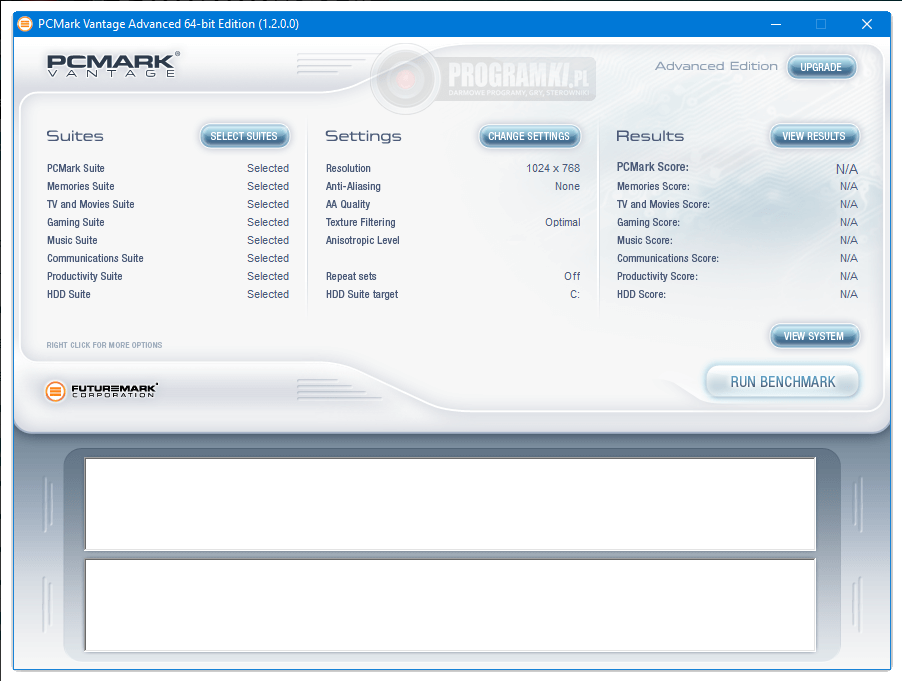Click the PCMark Score label
The width and height of the screenshot is (902, 681).
[652, 167]
